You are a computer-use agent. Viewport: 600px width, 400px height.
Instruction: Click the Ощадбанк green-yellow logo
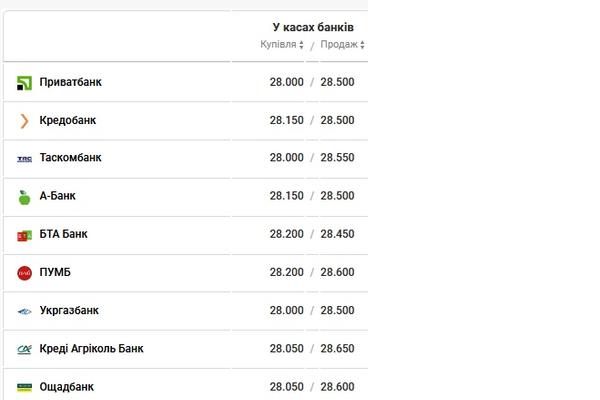[x=24, y=387]
